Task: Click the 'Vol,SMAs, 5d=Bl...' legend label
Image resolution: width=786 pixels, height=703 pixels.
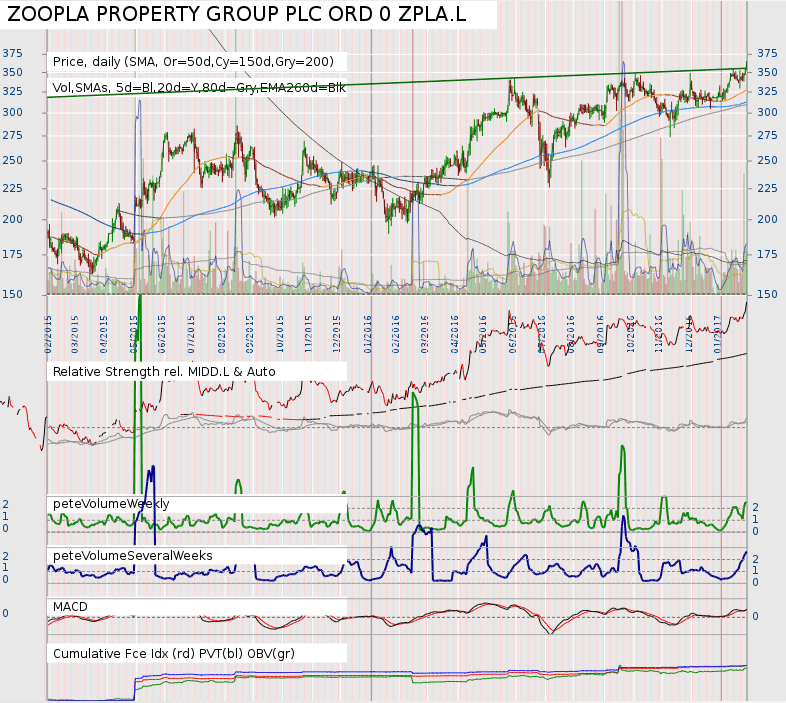Action: pos(199,88)
